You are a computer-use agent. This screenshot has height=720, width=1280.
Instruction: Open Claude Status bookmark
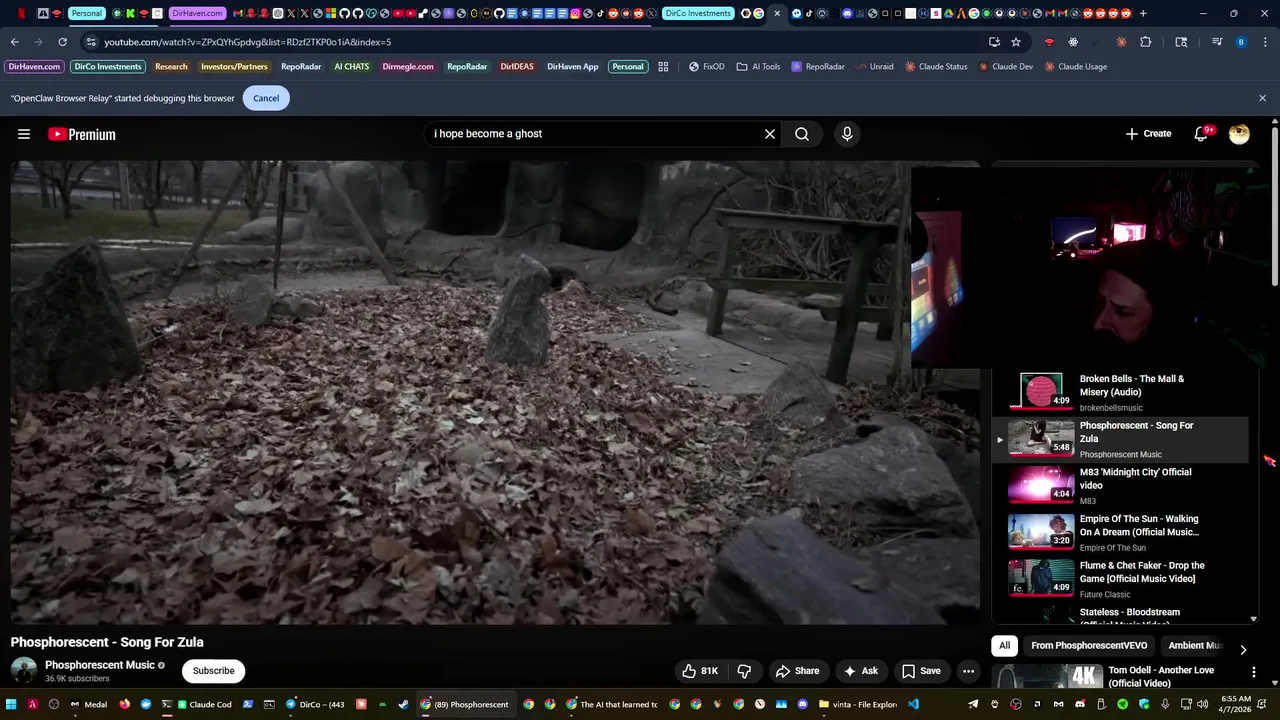936,67
